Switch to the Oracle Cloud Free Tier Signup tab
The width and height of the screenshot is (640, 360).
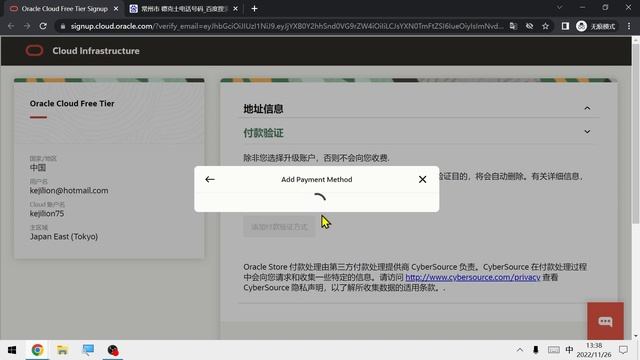[64, 9]
